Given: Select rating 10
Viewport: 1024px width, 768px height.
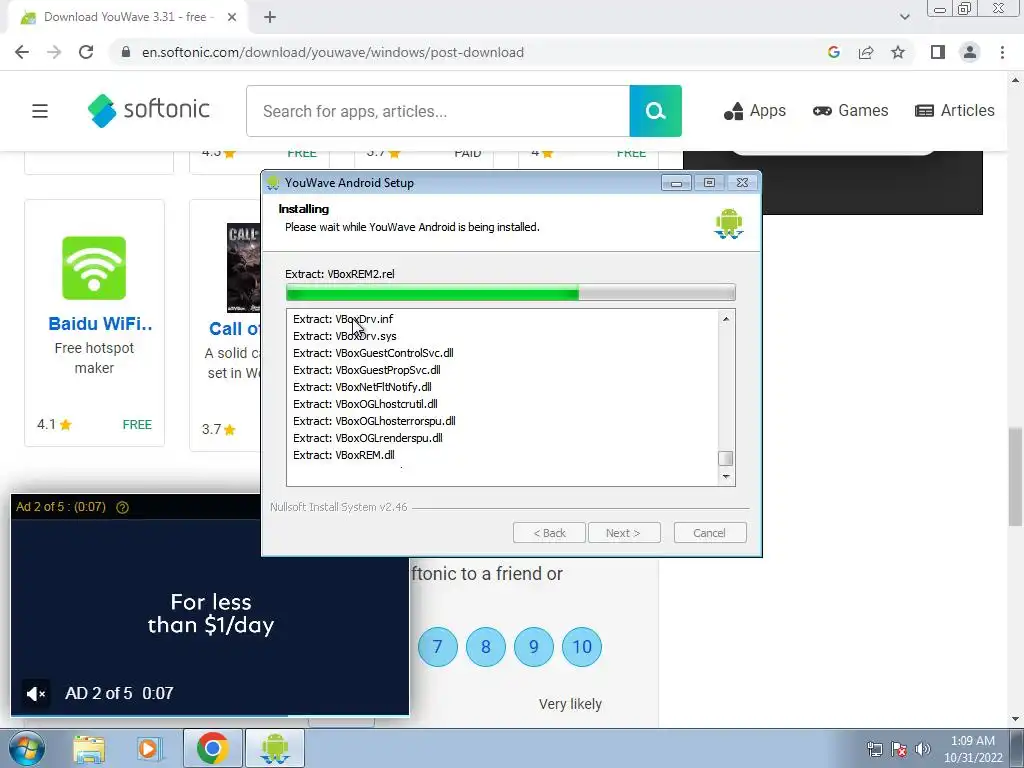Looking at the screenshot, I should (x=582, y=647).
